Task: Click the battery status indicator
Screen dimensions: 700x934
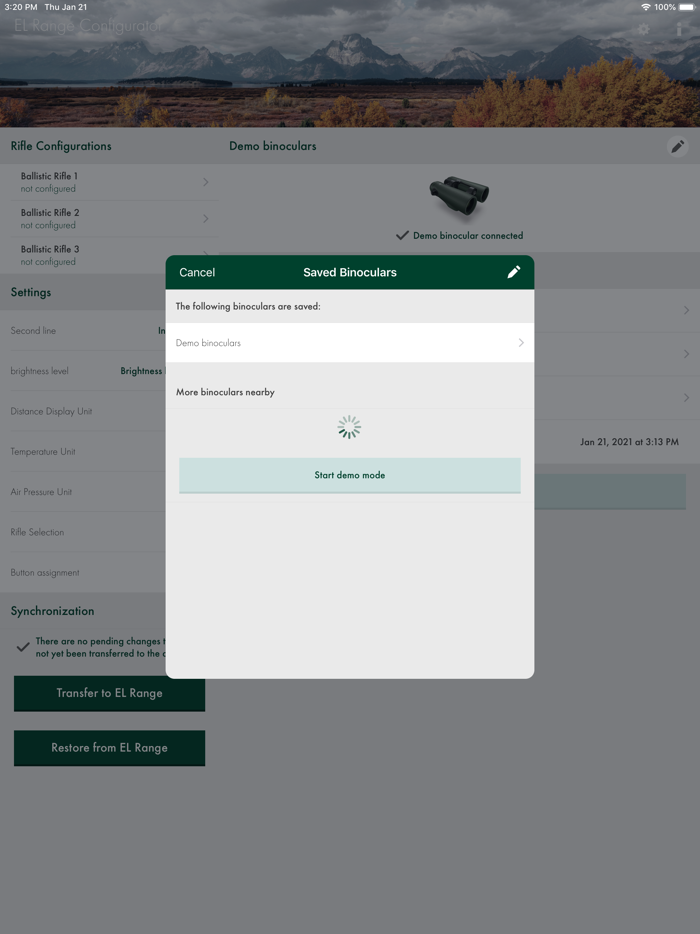Action: click(686, 7)
